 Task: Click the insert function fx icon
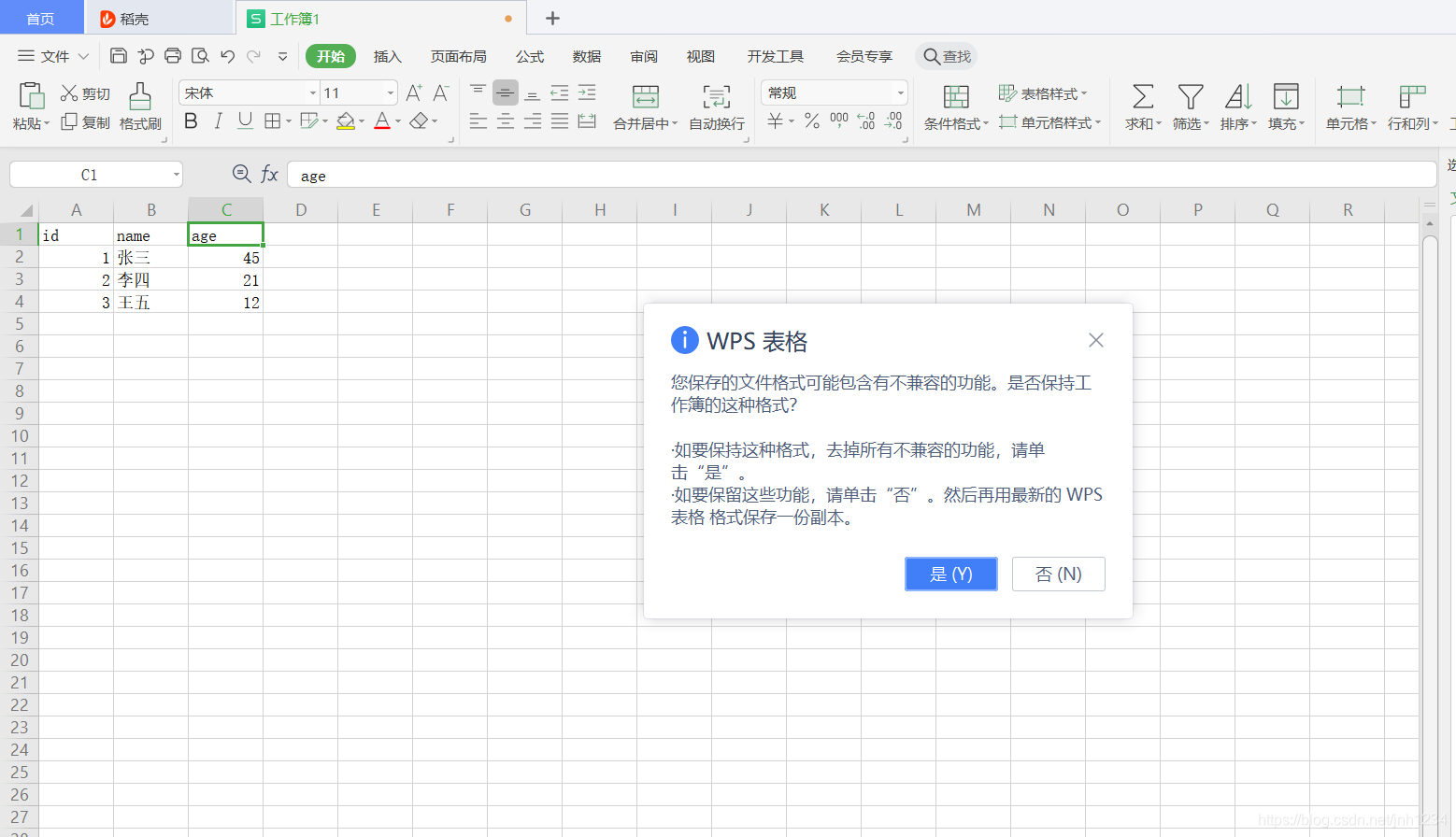(269, 174)
